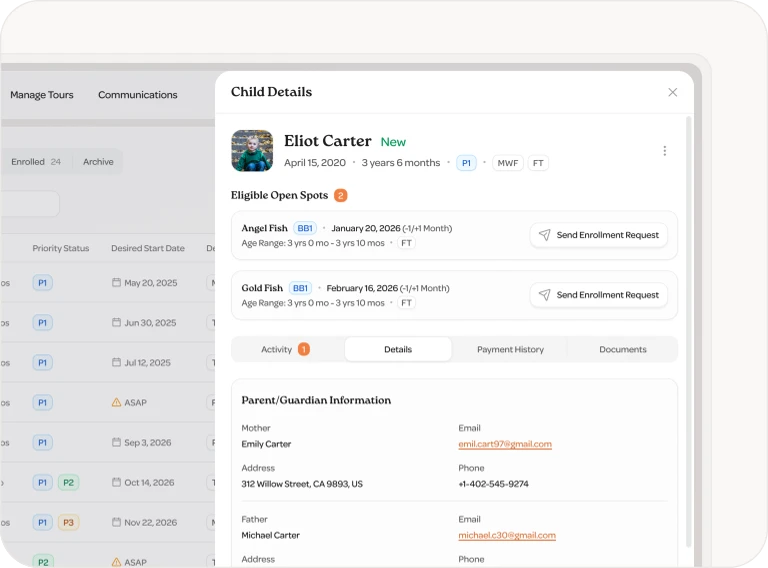Click the Angel Fish date January 20, 2026
768x568 pixels.
pyautogui.click(x=366, y=228)
